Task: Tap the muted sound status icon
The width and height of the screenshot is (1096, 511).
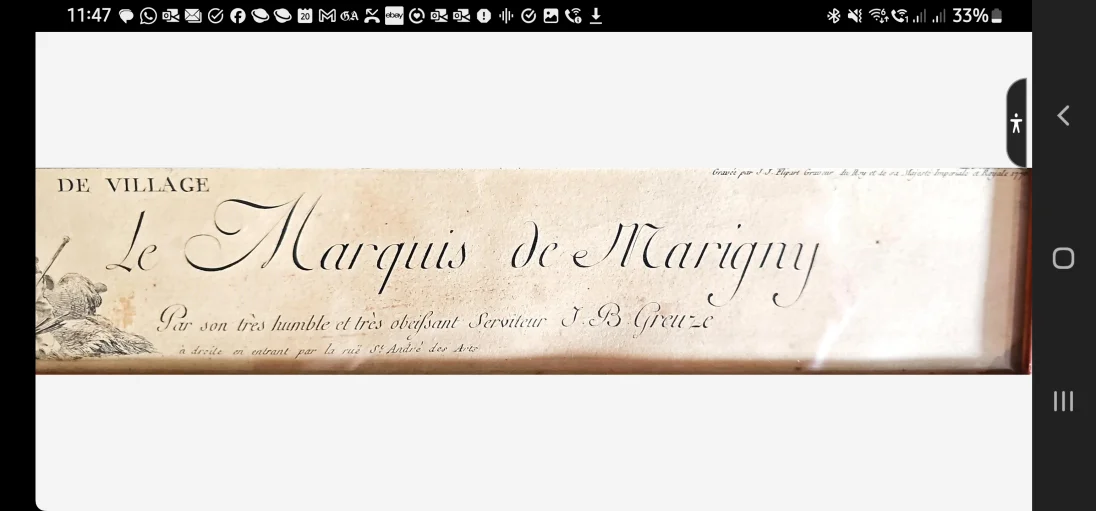Action: [855, 16]
